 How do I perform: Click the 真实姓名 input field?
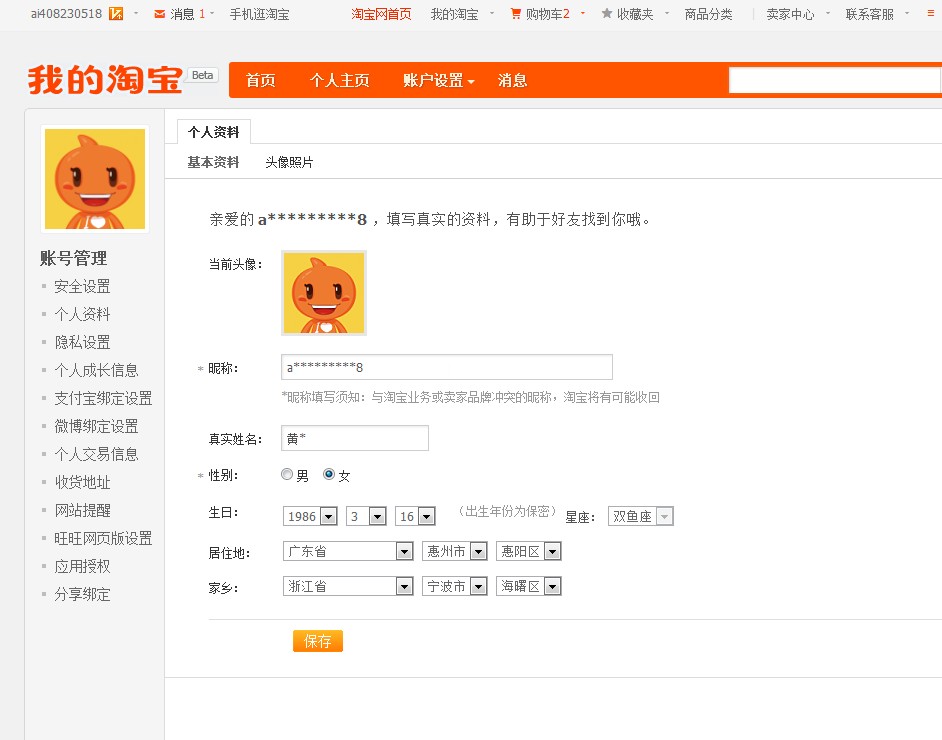point(355,438)
